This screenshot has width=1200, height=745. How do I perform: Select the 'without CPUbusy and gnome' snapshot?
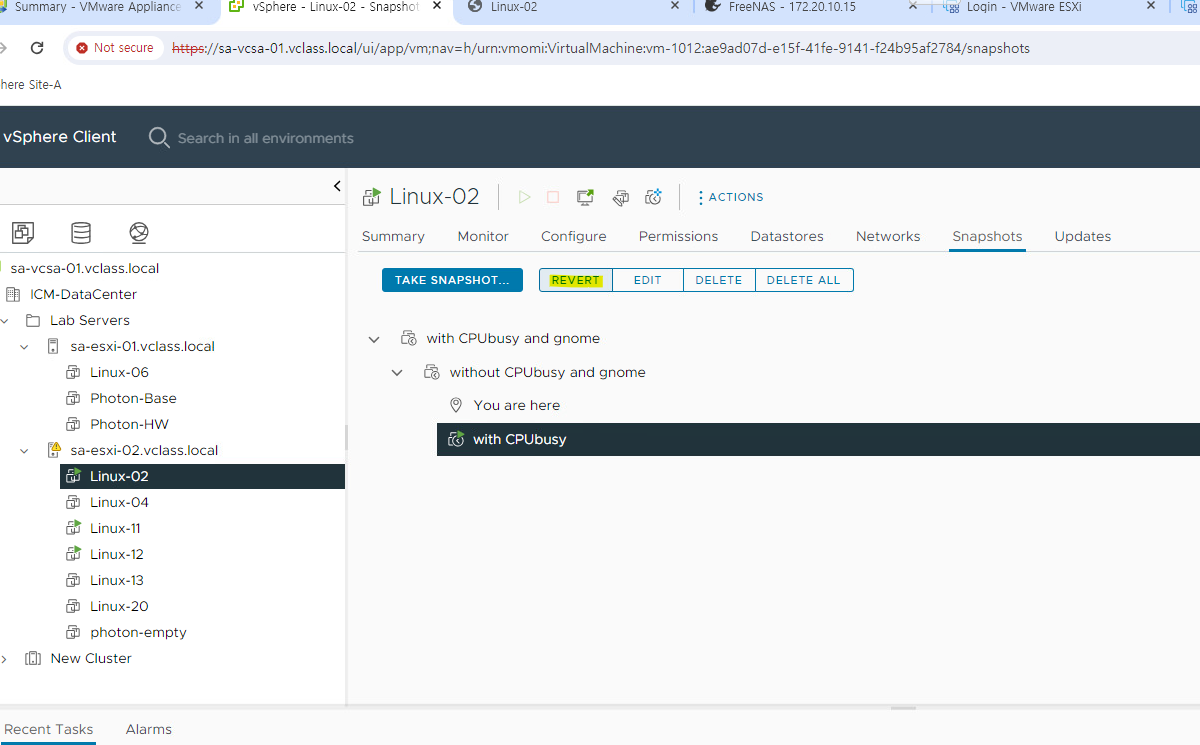(x=547, y=372)
